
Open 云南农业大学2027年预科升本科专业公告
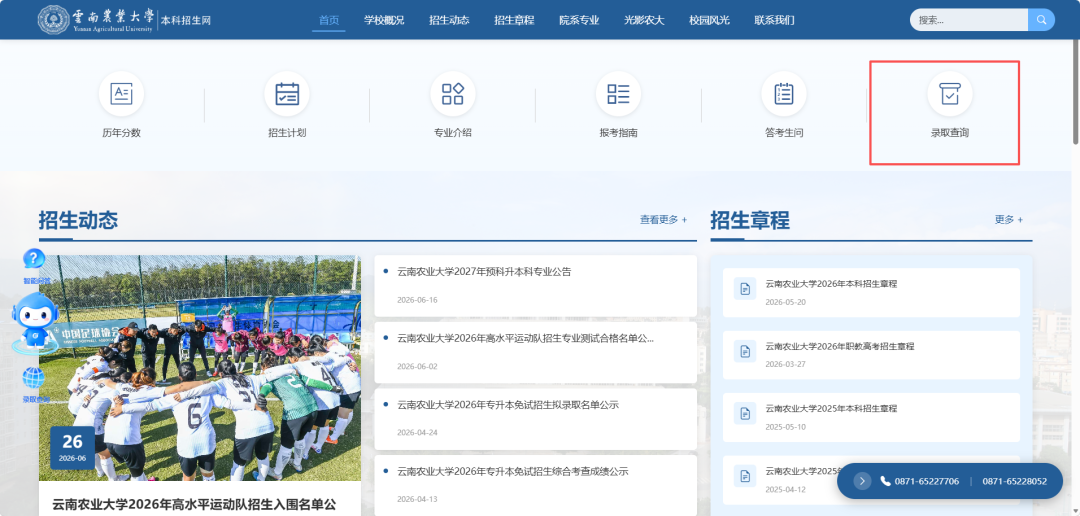484,271
